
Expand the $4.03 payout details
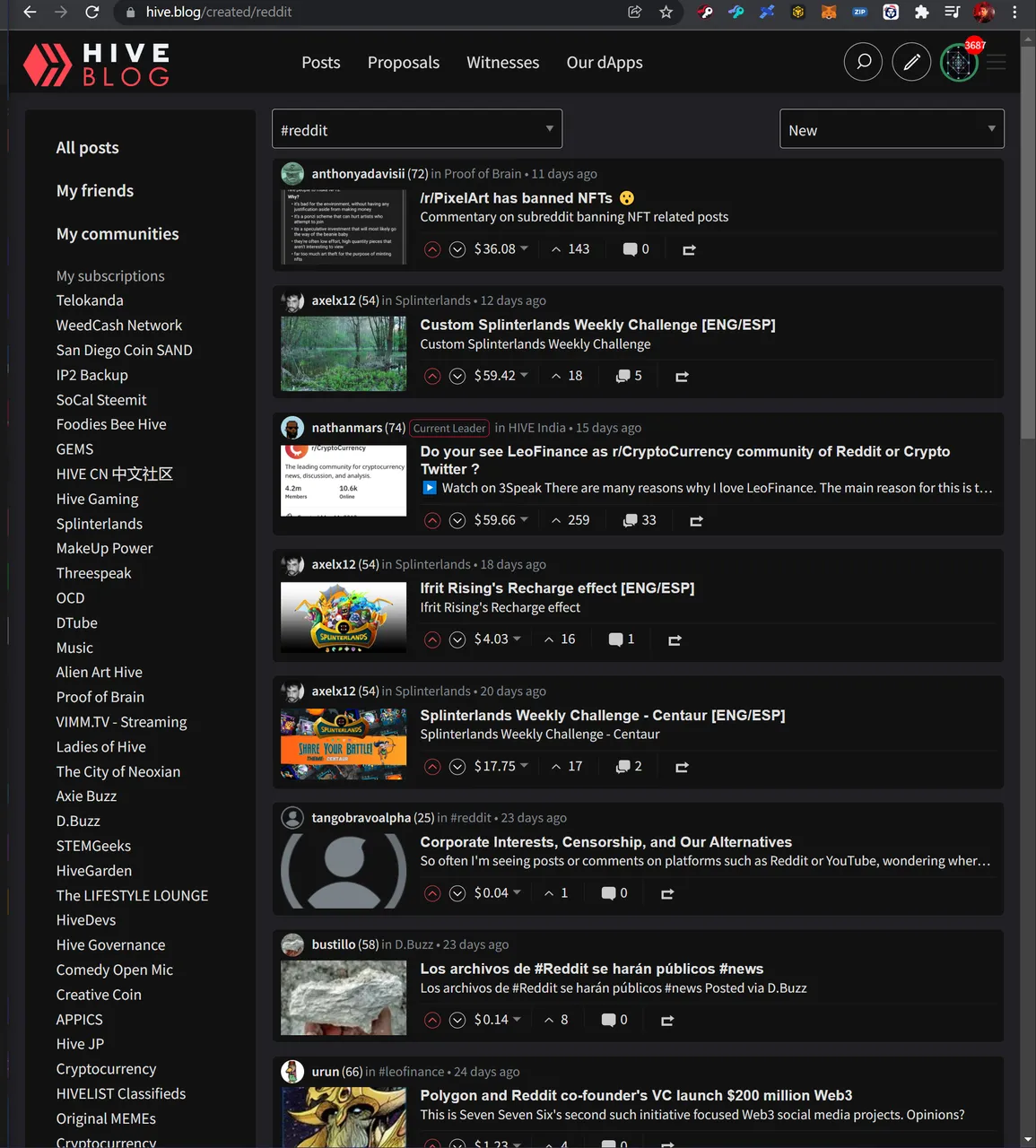click(497, 639)
